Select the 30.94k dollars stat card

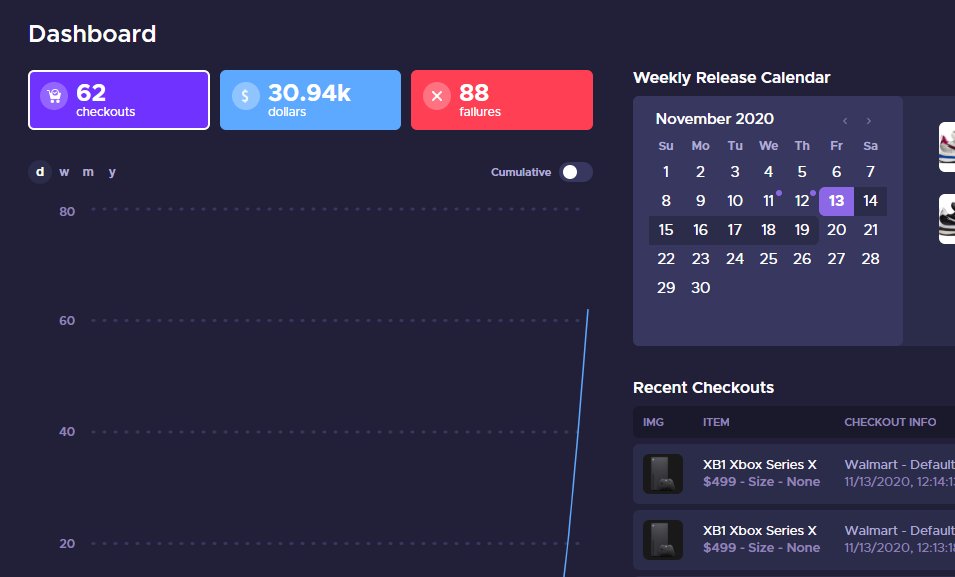[310, 100]
